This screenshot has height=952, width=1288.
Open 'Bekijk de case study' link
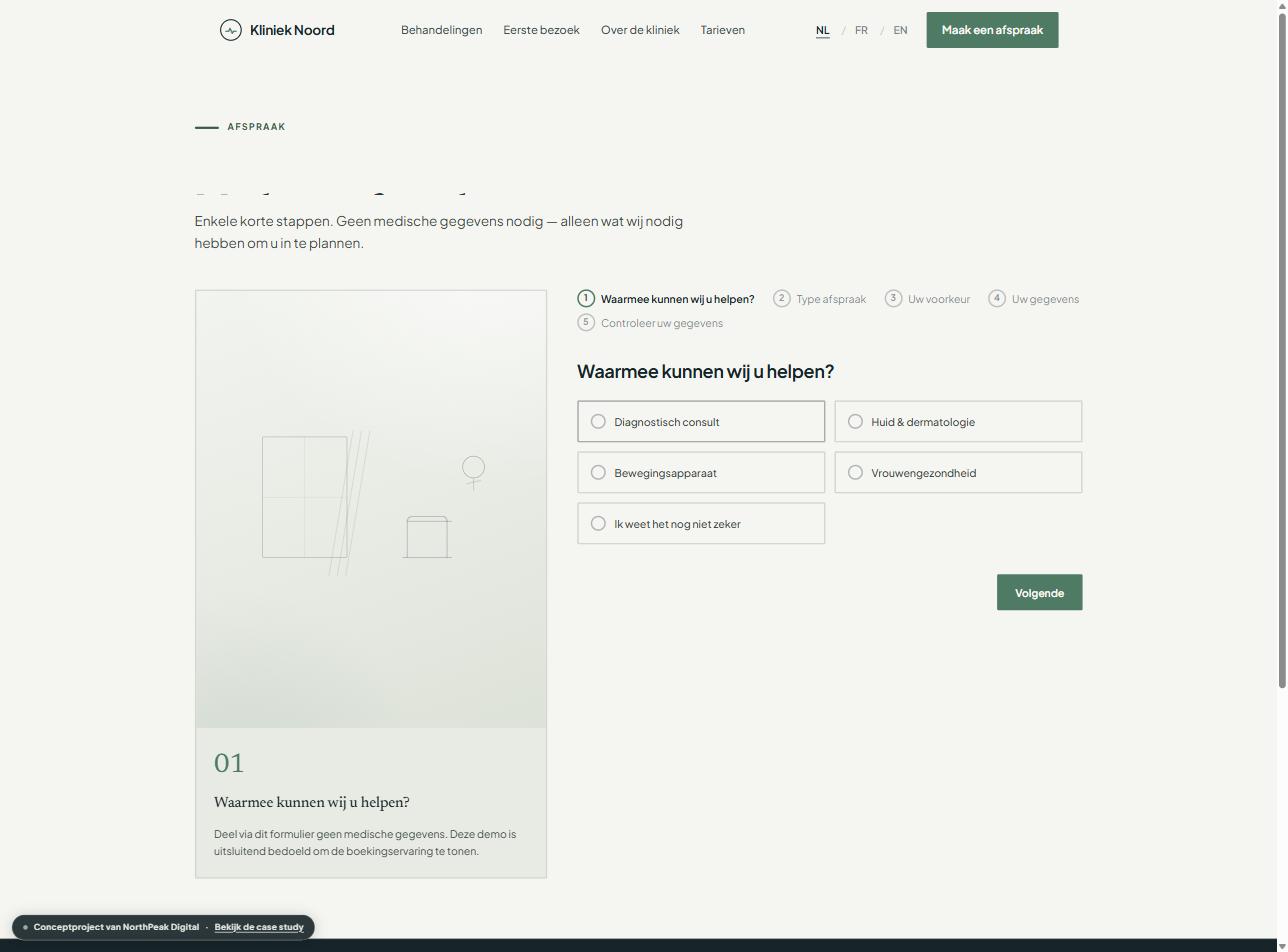point(259,927)
